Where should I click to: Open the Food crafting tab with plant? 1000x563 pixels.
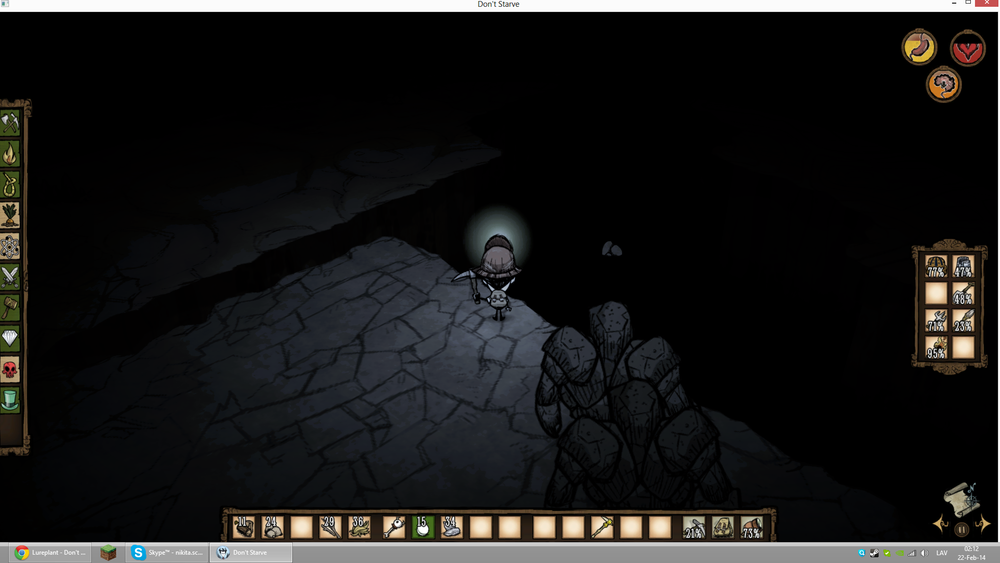tap(10, 215)
